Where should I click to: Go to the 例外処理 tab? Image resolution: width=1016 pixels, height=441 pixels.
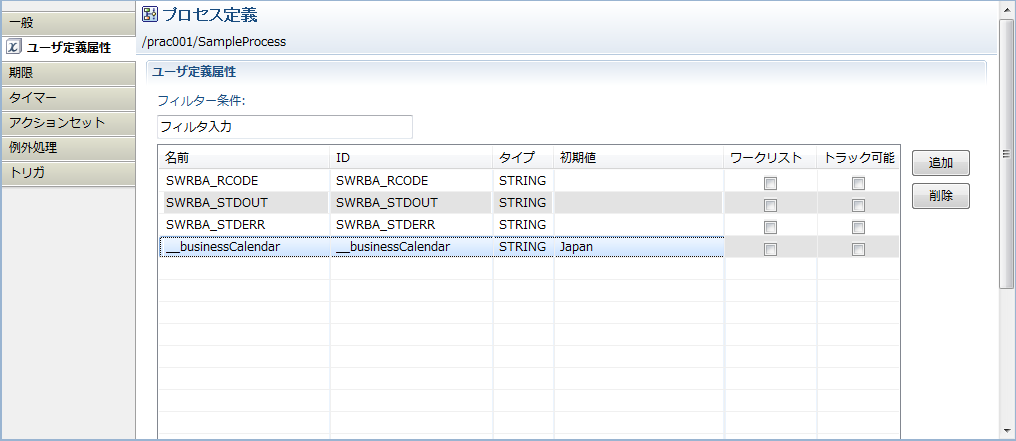coord(67,148)
